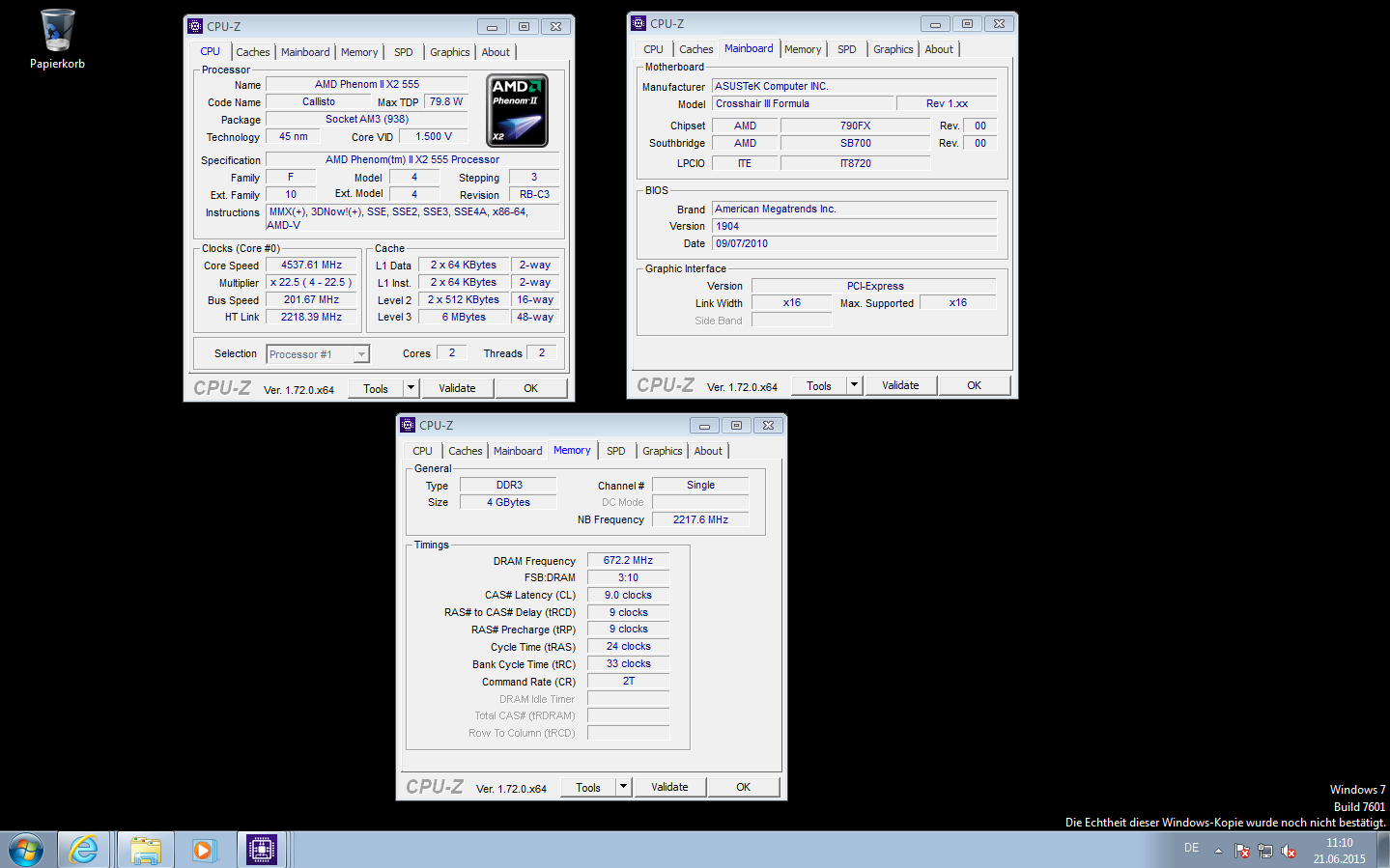
Task: Open About tab in Memory window
Action: coord(708,451)
